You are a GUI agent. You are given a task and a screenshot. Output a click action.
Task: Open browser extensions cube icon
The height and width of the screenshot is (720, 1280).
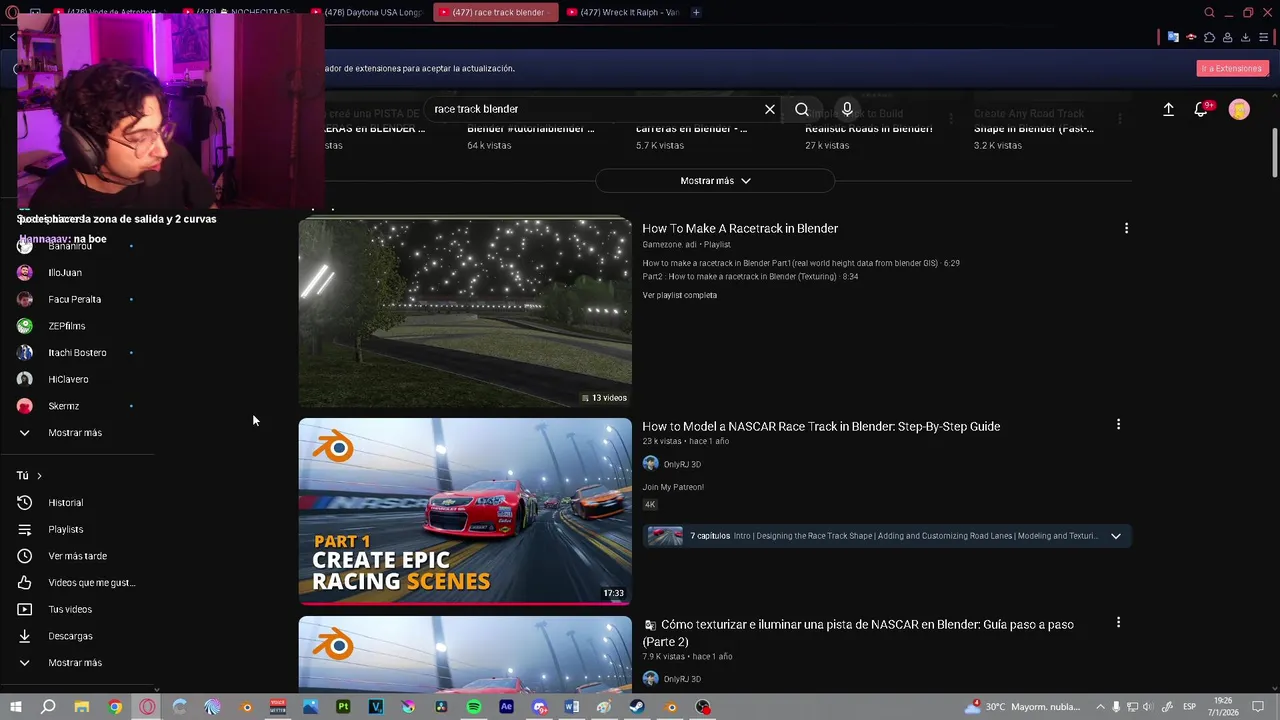1209,38
